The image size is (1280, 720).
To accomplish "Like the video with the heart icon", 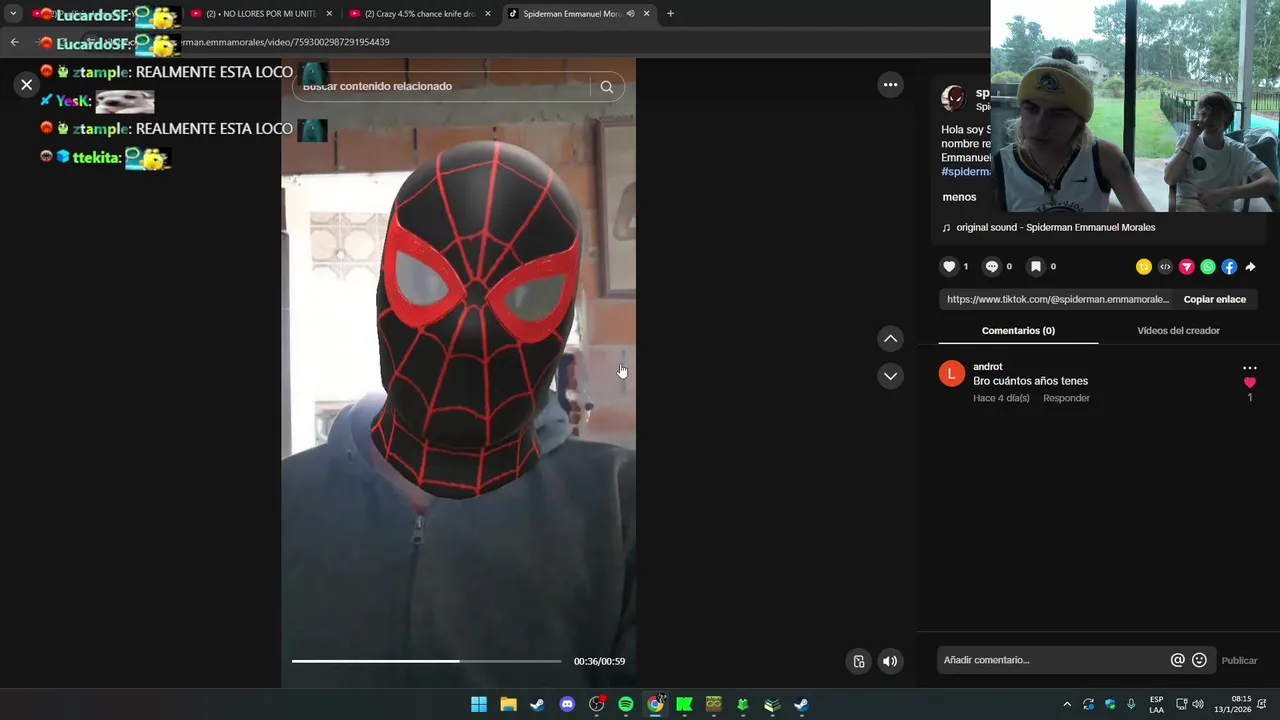I will (x=949, y=267).
